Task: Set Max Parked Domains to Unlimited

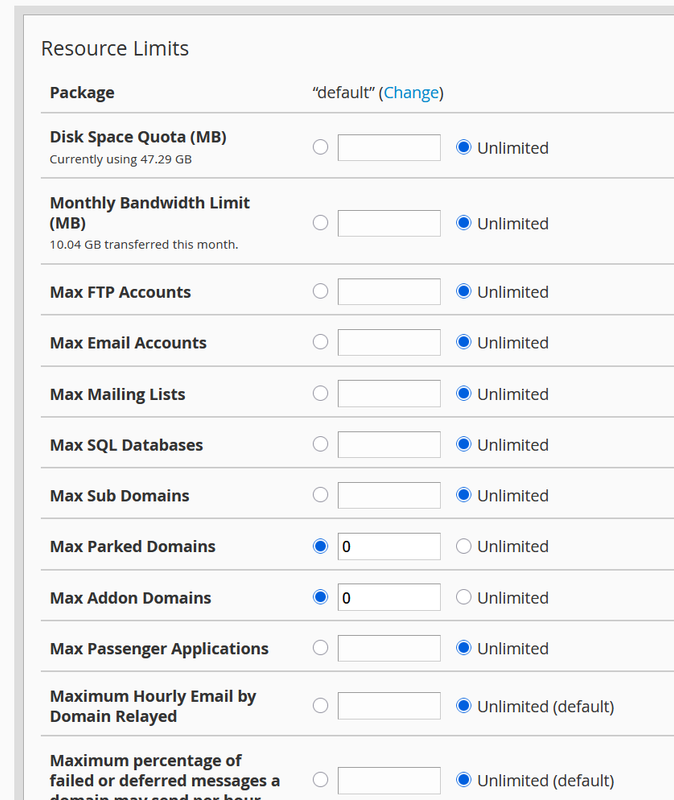Action: point(464,546)
